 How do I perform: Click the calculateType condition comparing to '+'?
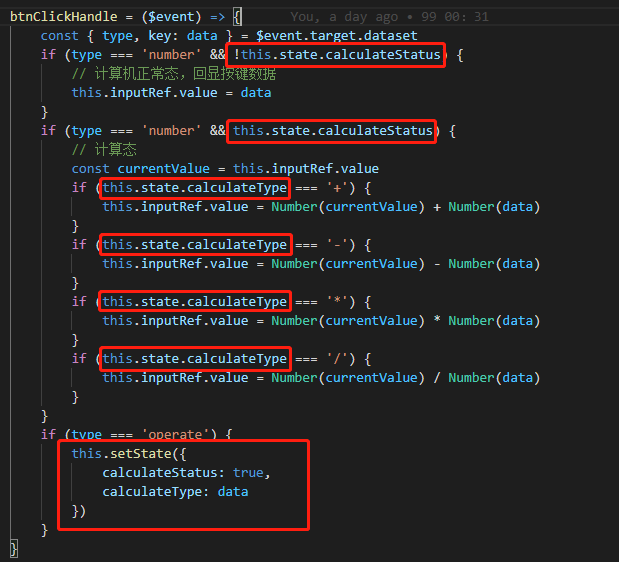click(195, 188)
